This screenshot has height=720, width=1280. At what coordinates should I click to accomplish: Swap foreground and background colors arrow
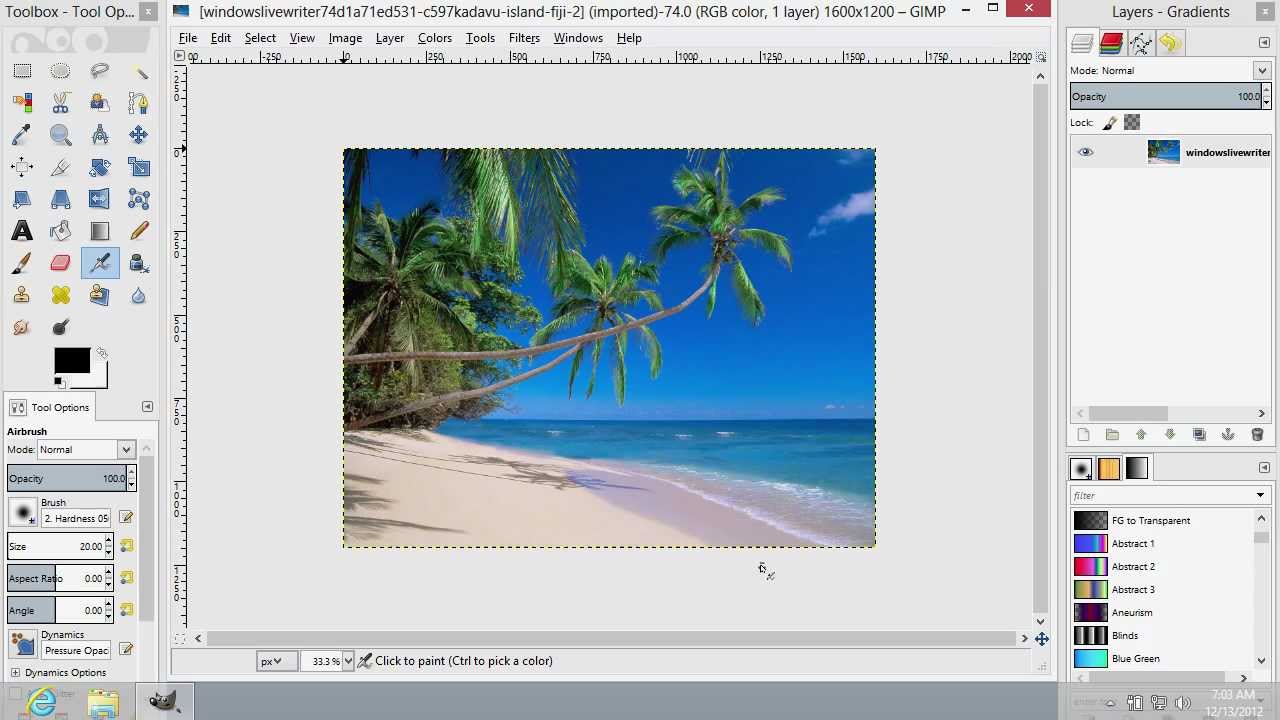pyautogui.click(x=102, y=353)
